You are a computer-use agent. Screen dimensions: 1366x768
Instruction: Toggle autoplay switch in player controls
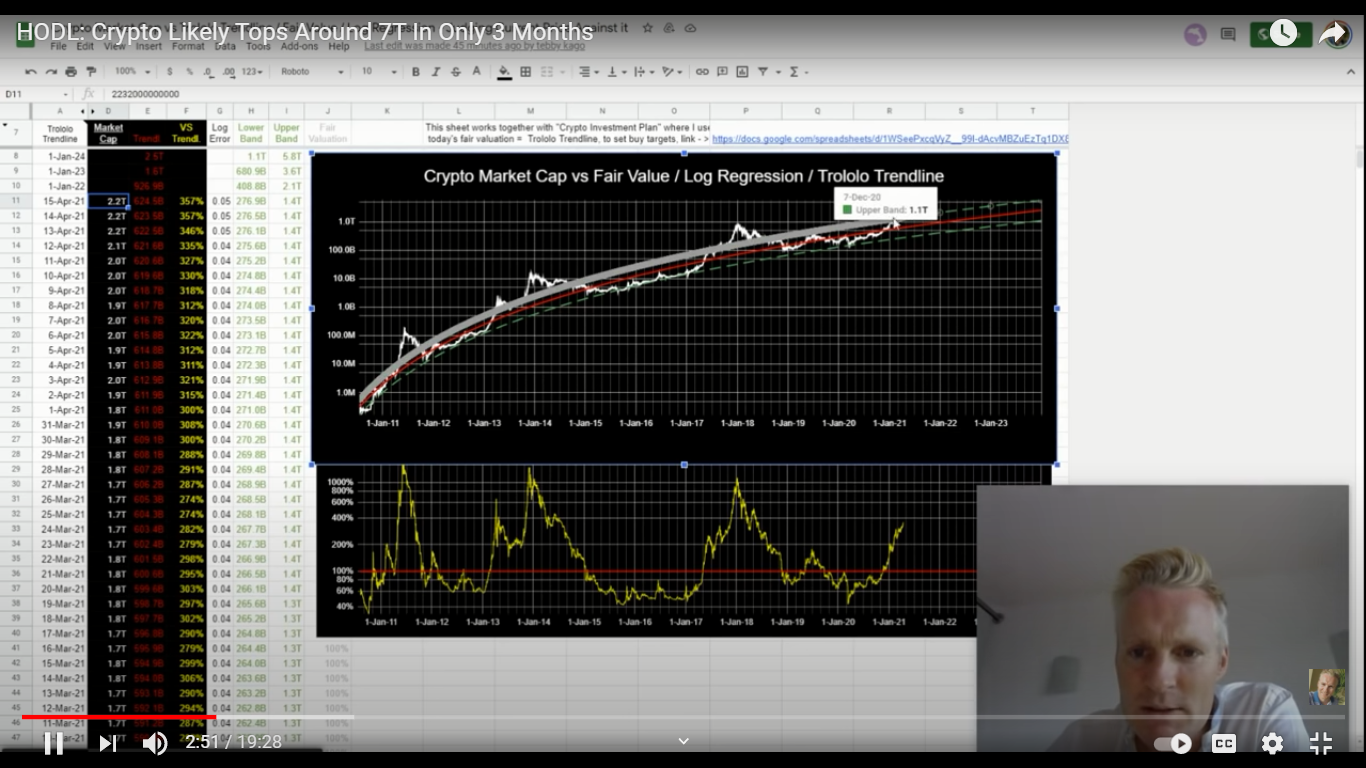[1173, 743]
